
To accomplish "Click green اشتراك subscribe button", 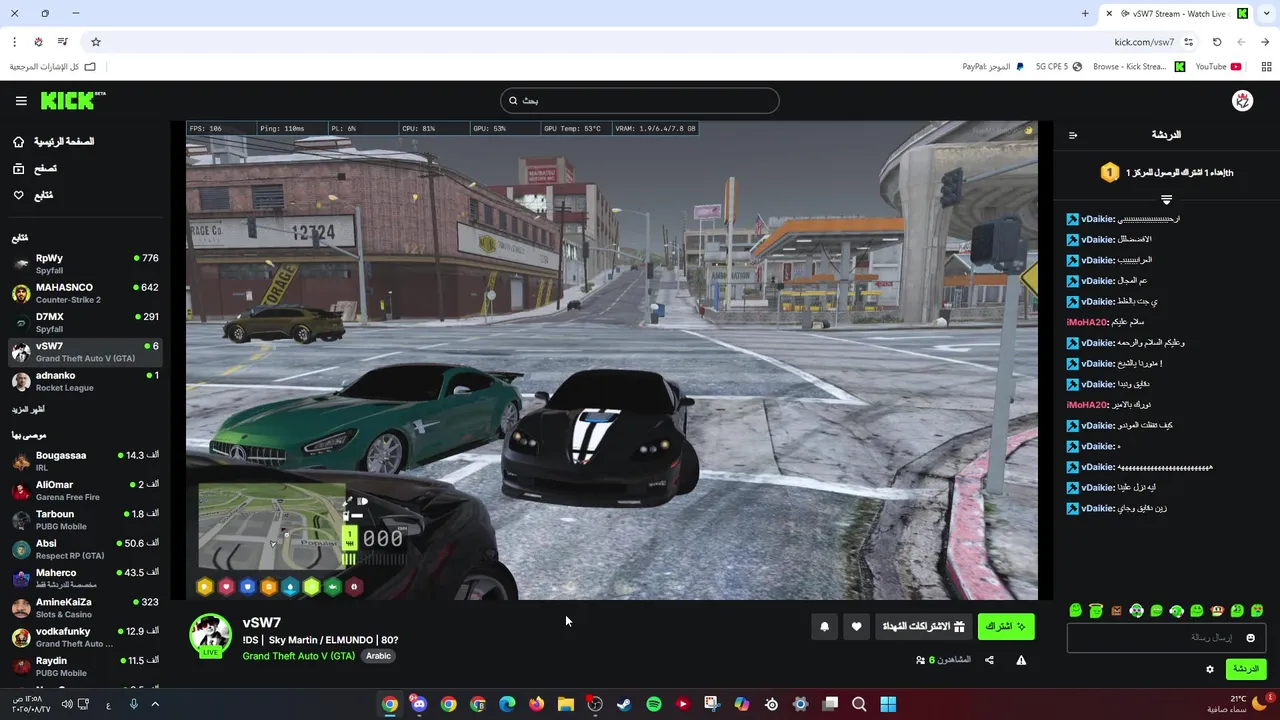I will pyautogui.click(x=1006, y=627).
